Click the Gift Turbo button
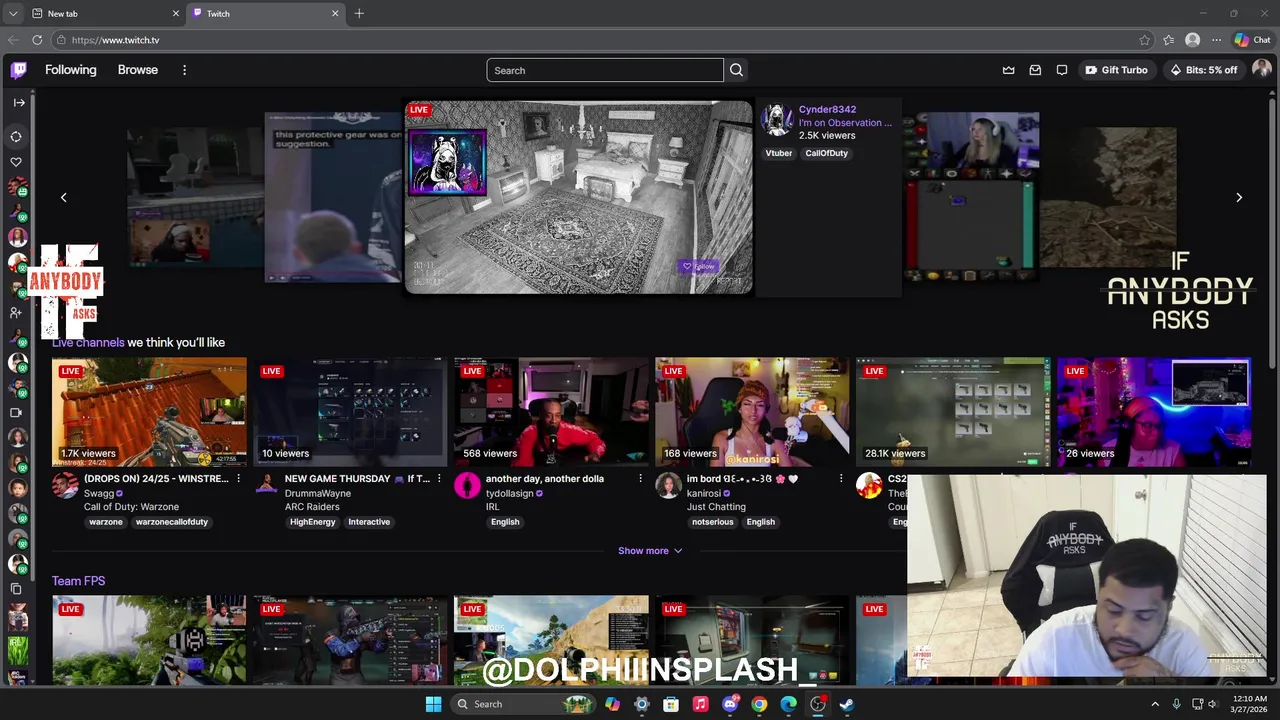This screenshot has width=1280, height=720. click(x=1117, y=70)
